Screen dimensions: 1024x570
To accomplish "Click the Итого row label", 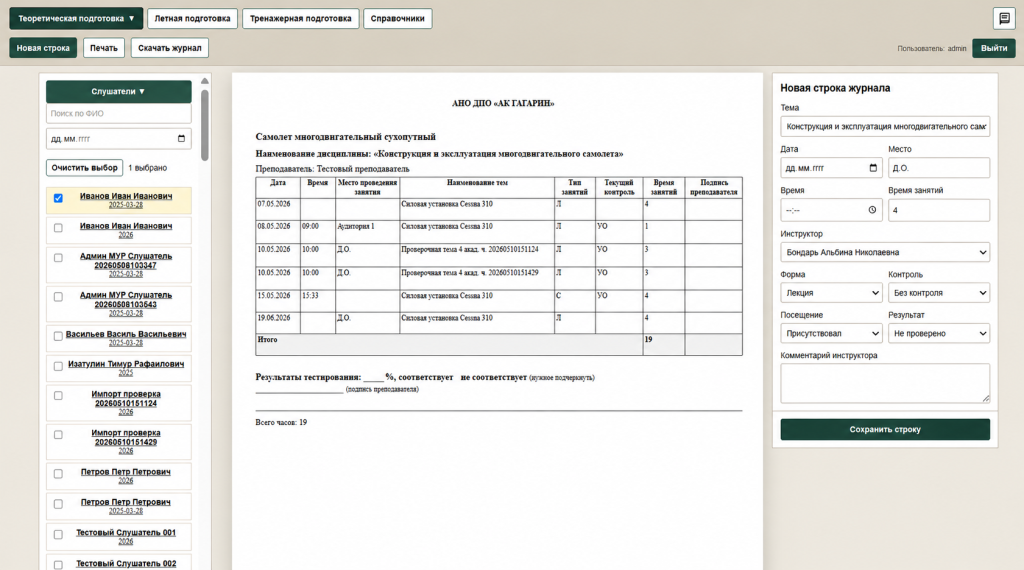I will (267, 340).
